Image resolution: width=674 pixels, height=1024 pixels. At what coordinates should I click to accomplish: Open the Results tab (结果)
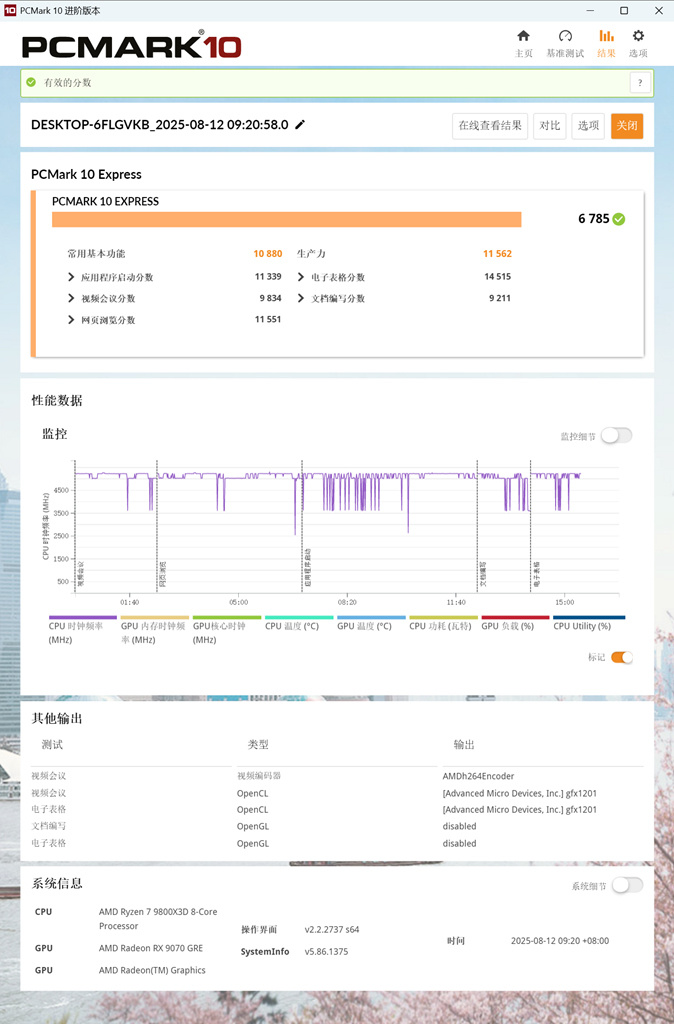[606, 44]
